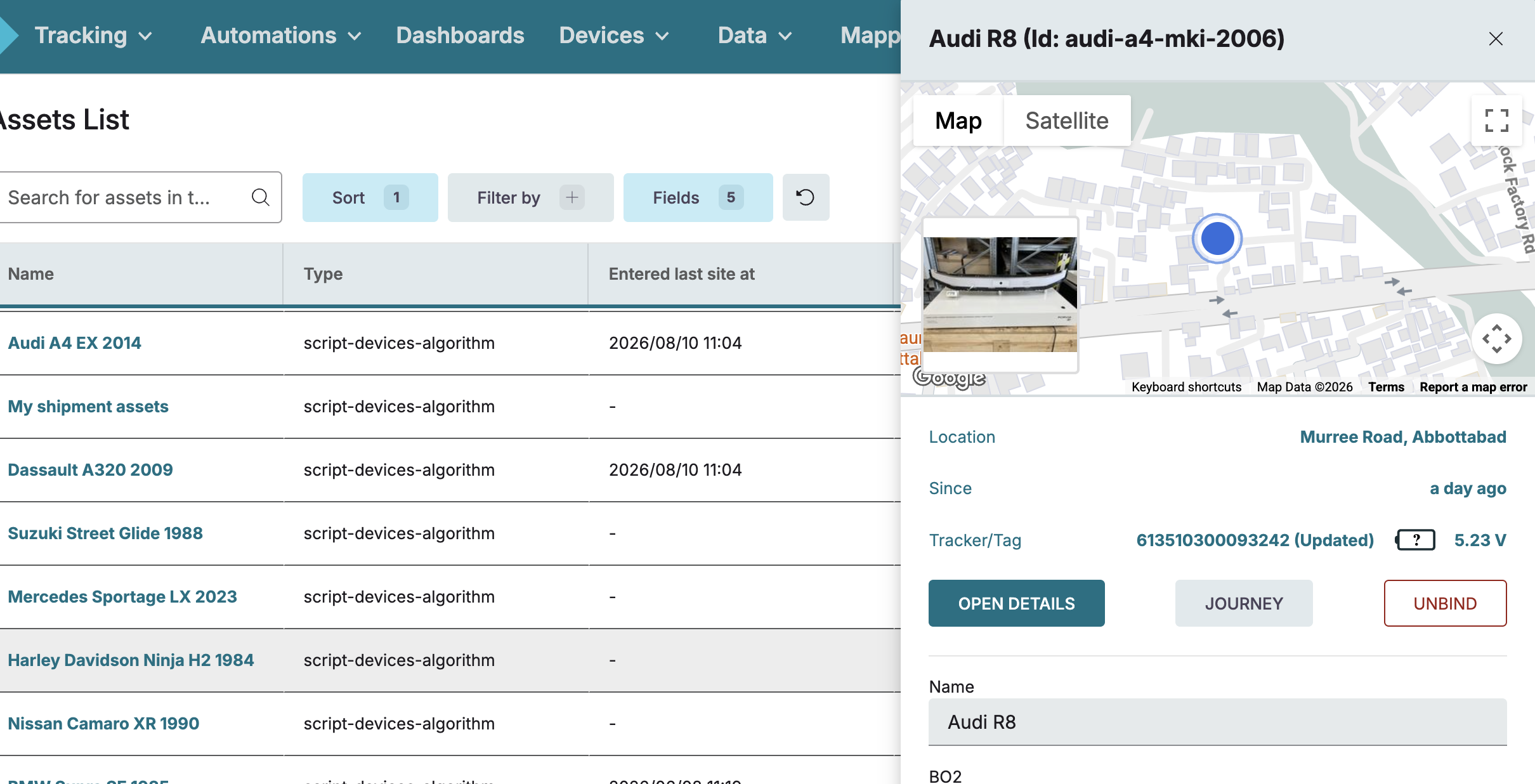Click the Google logo on map
The image size is (1535, 784).
[x=949, y=377]
